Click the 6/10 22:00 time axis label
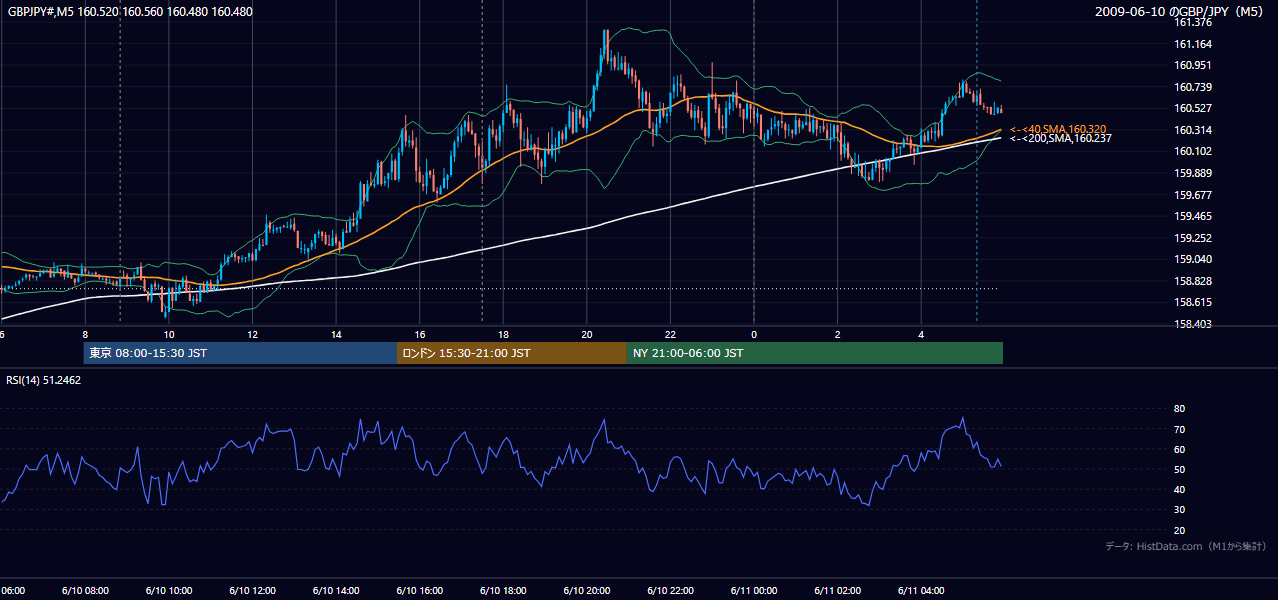The image size is (1278, 600). (670, 591)
